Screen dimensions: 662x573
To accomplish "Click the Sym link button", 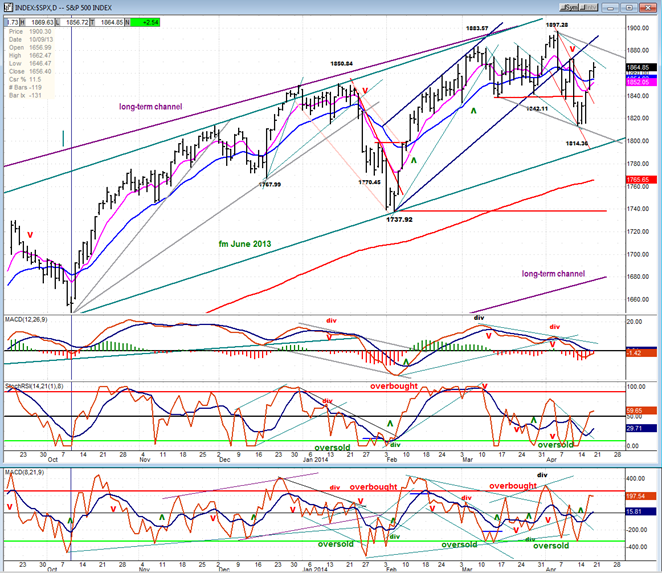I will pos(570,8).
